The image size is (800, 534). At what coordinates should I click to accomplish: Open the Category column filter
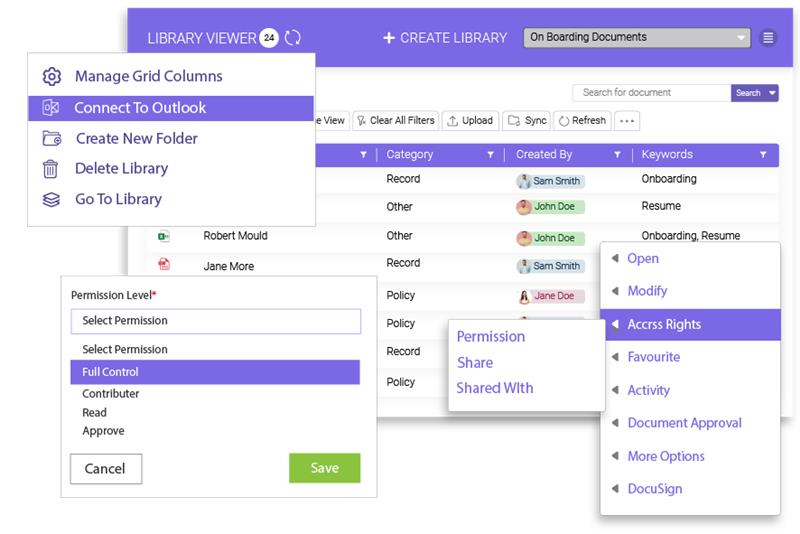(490, 155)
